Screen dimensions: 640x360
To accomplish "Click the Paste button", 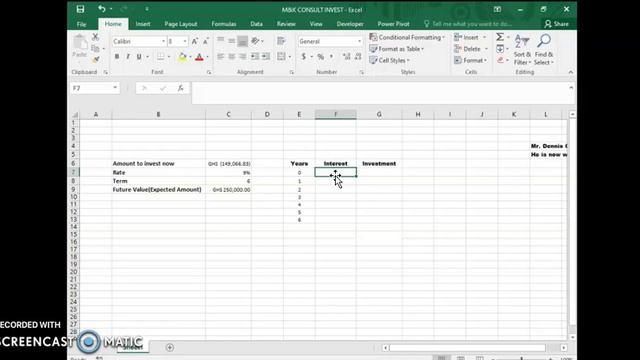I will [80, 47].
